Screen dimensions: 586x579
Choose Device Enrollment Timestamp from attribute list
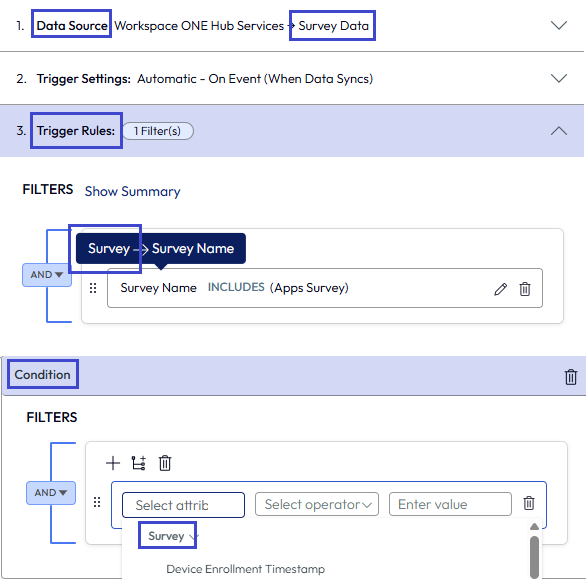tap(246, 569)
